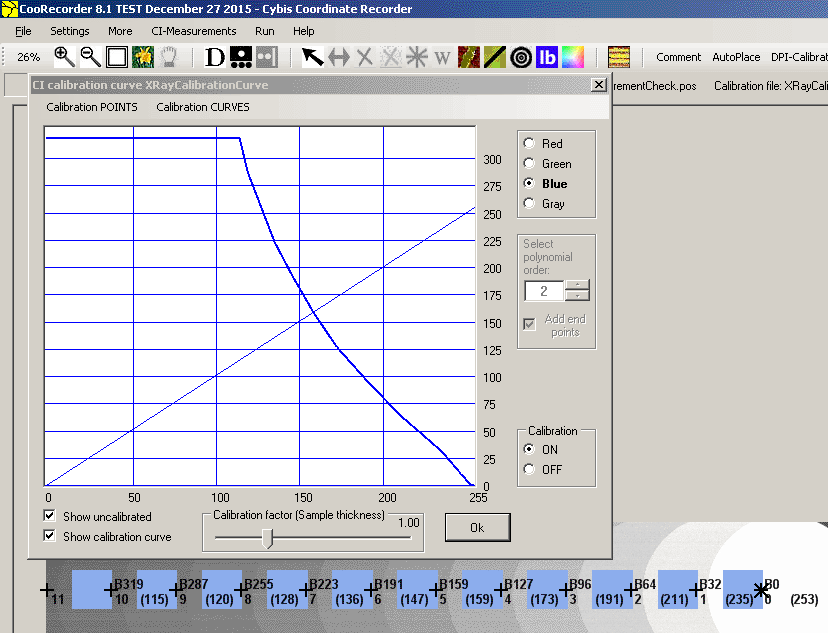Click the zoom out magnifier icon
Image resolution: width=828 pixels, height=633 pixels.
(90, 57)
